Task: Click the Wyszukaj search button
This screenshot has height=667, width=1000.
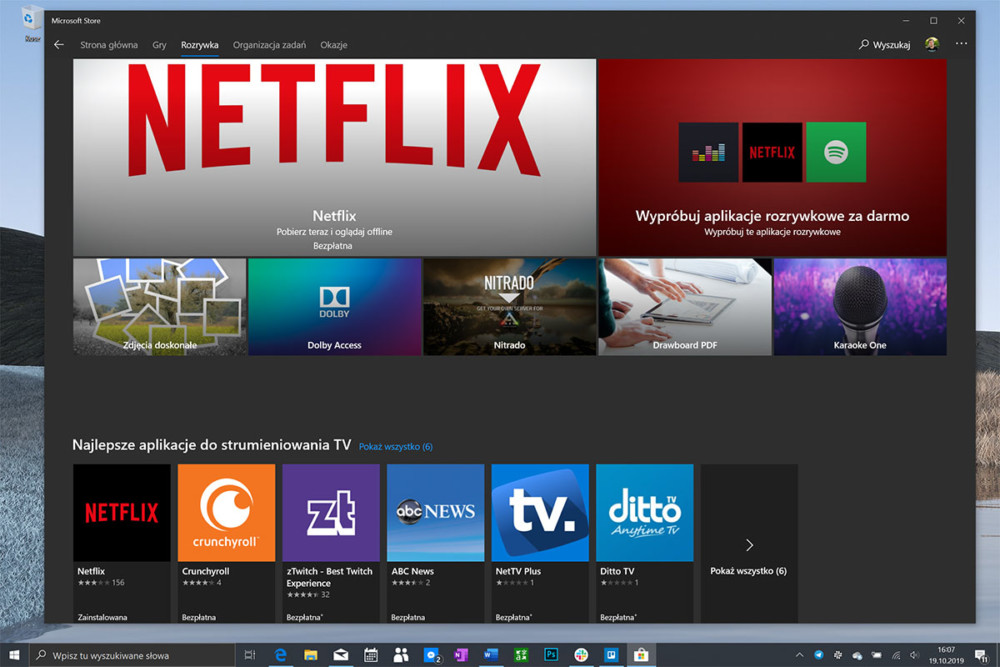Action: point(885,45)
